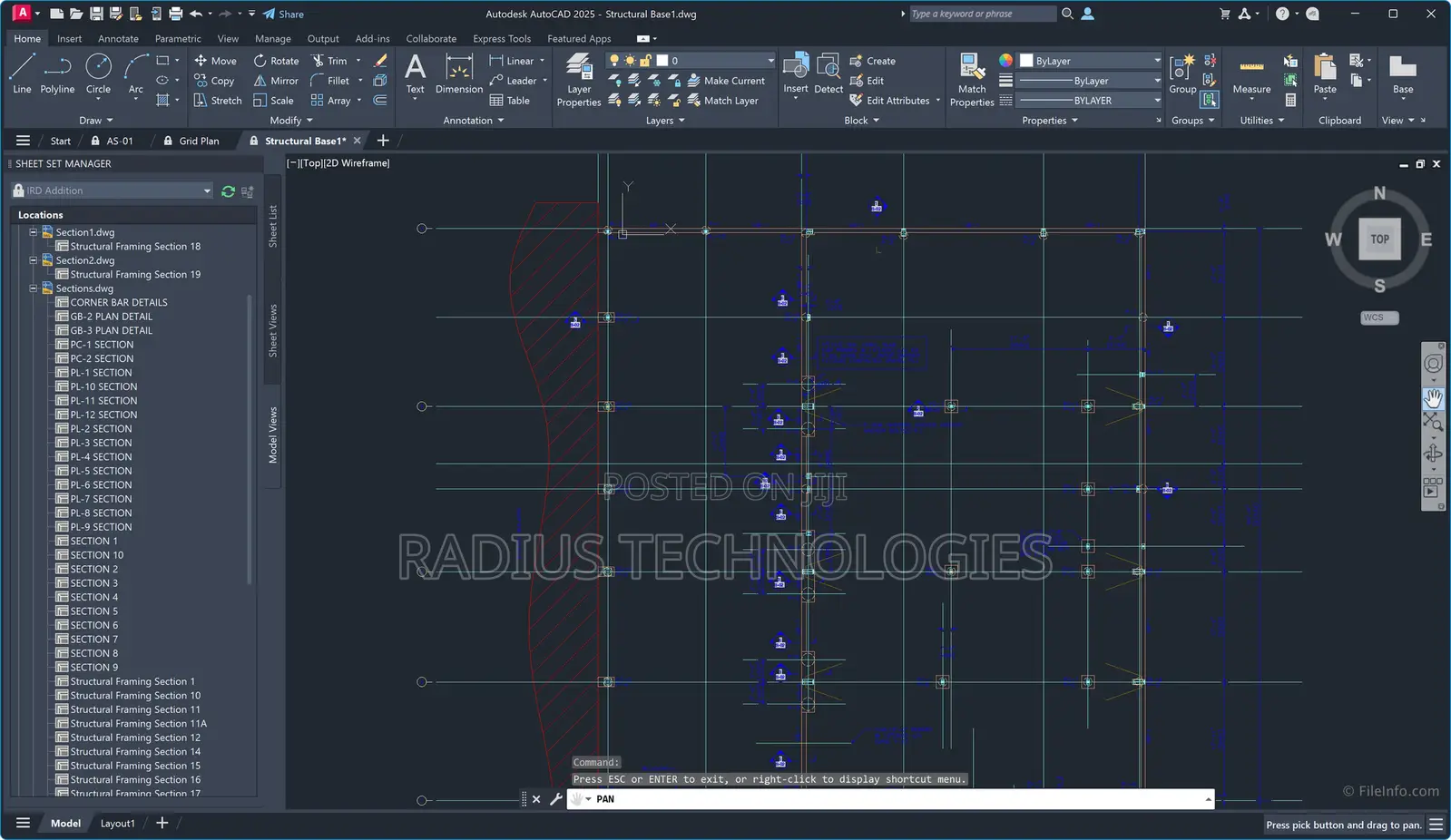Click the Mirror tool
The width and height of the screenshot is (1451, 840).
(276, 81)
